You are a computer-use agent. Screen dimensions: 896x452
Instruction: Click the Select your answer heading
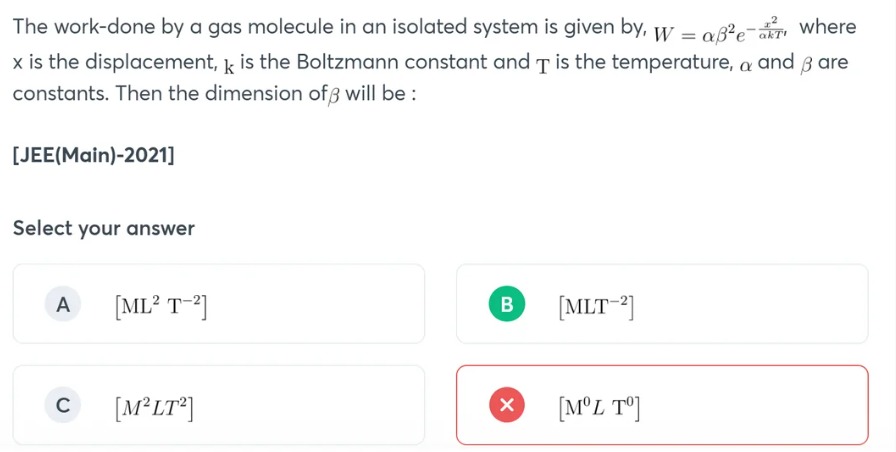(x=104, y=228)
